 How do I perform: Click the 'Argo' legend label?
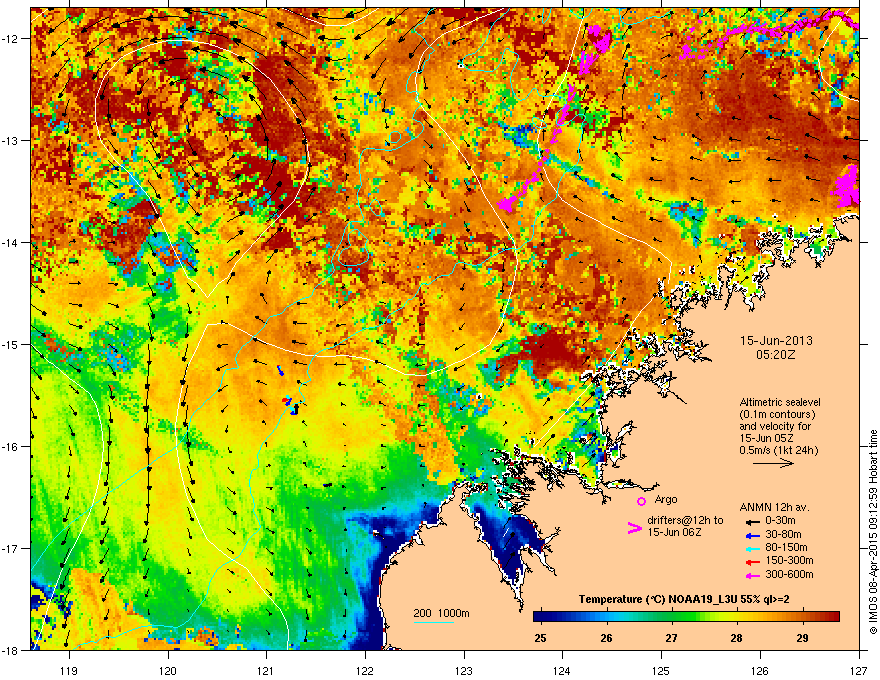[x=666, y=499]
